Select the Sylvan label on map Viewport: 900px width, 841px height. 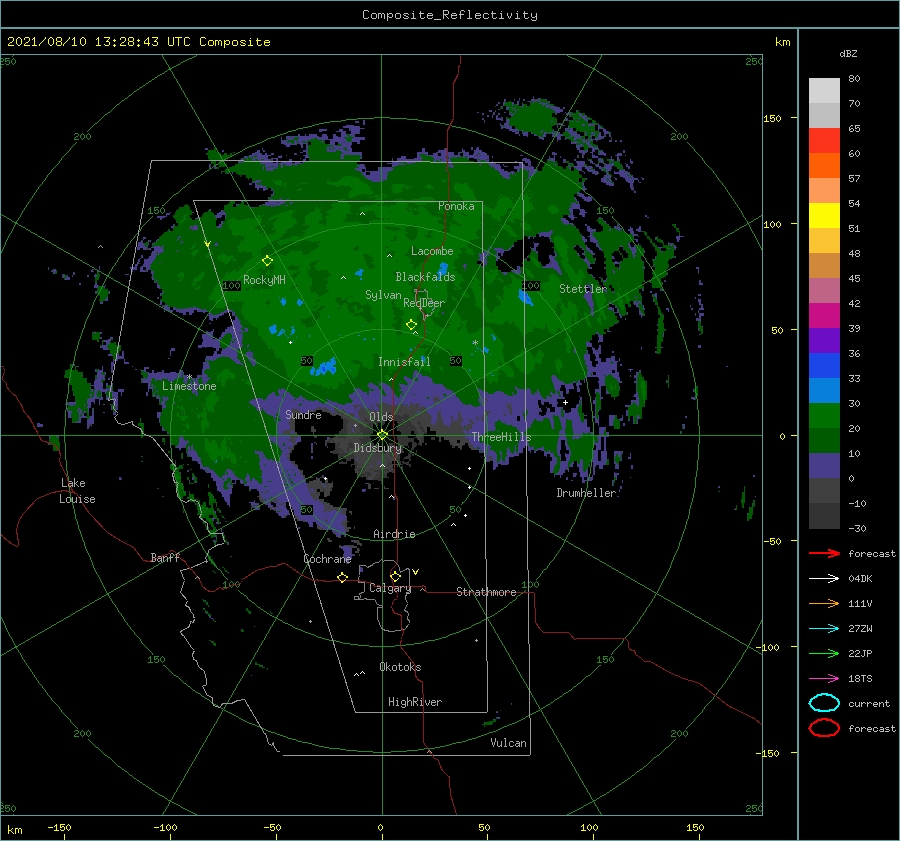[383, 295]
